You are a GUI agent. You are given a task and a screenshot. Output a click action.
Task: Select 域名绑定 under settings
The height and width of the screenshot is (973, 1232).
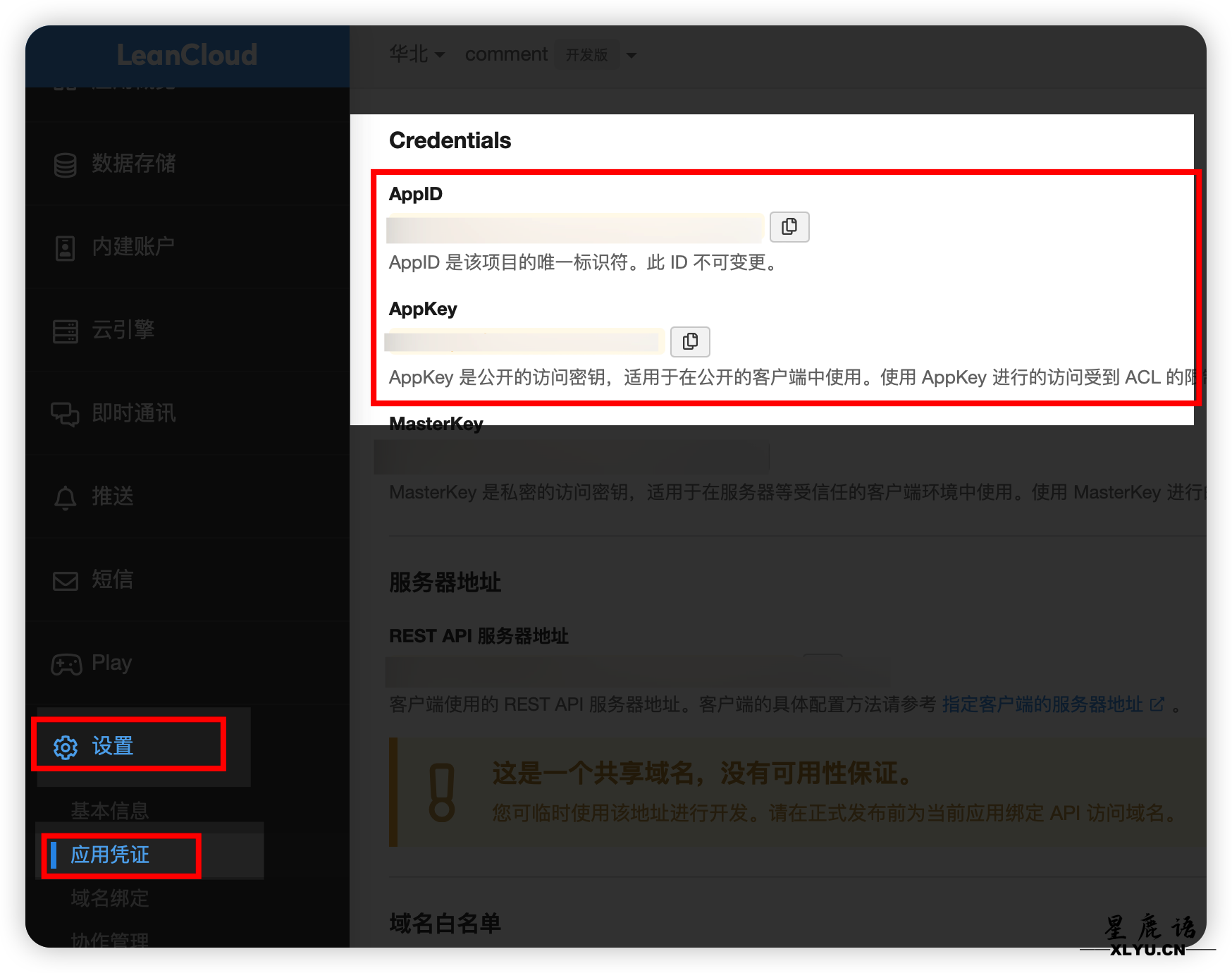(110, 898)
